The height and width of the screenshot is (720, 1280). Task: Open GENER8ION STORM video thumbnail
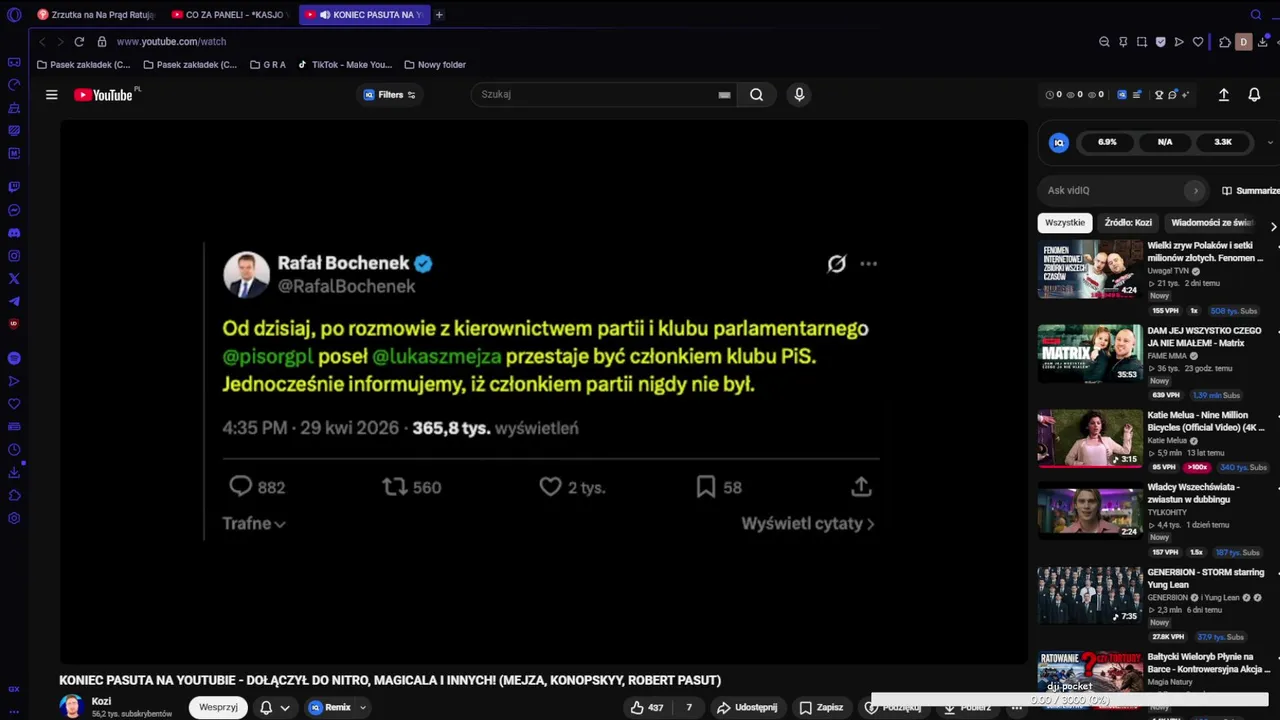1089,595
